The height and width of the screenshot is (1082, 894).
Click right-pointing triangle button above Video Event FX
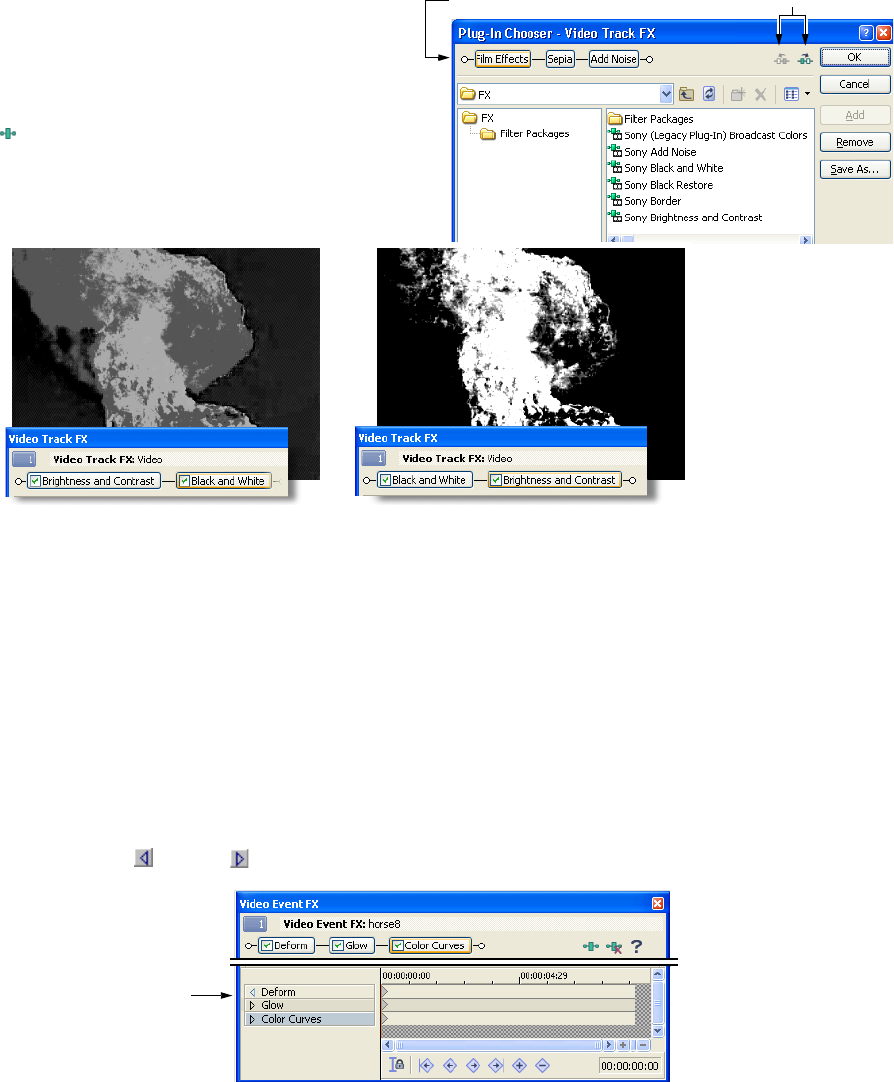tap(239, 858)
